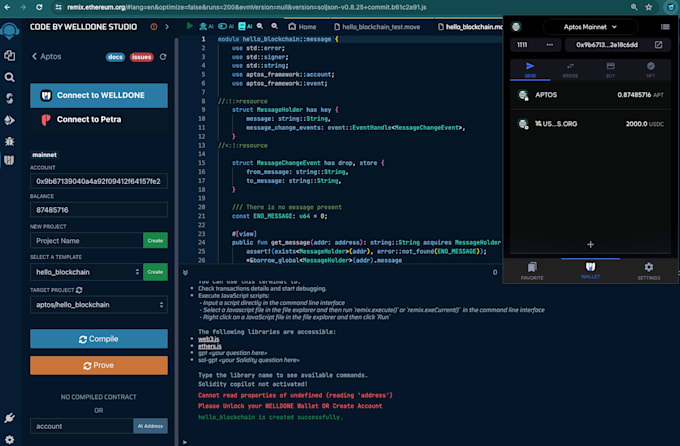
Task: Click the edit icon beside wallet address
Action: click(x=658, y=45)
